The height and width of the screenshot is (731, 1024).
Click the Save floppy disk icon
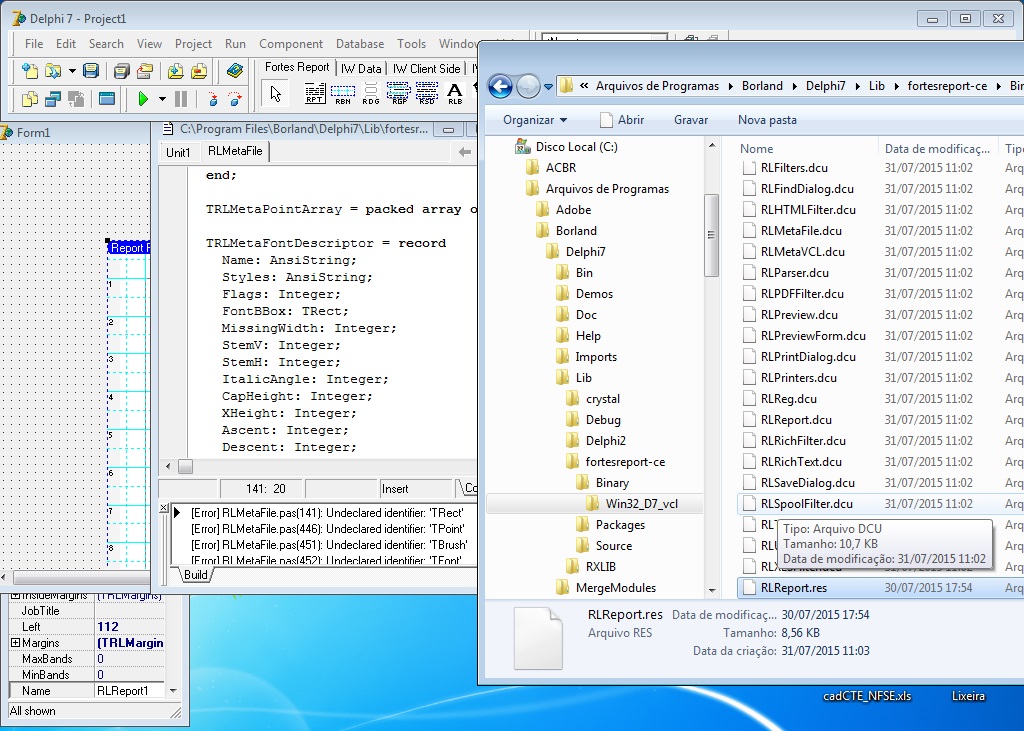point(91,71)
